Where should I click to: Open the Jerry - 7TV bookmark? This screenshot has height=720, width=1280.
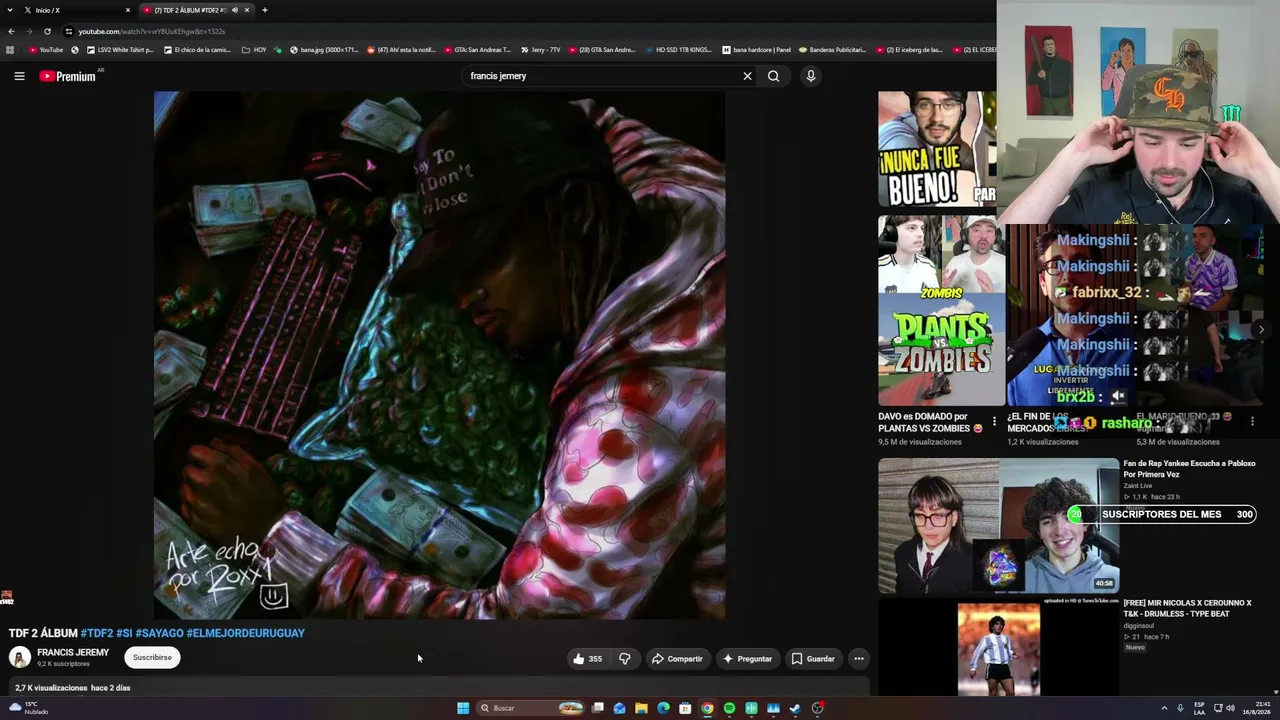pyautogui.click(x=539, y=50)
